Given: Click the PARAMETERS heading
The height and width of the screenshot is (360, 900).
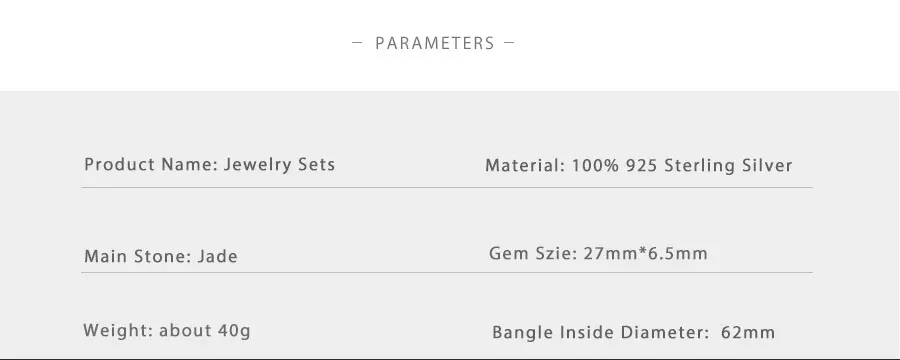Looking at the screenshot, I should [x=435, y=43].
